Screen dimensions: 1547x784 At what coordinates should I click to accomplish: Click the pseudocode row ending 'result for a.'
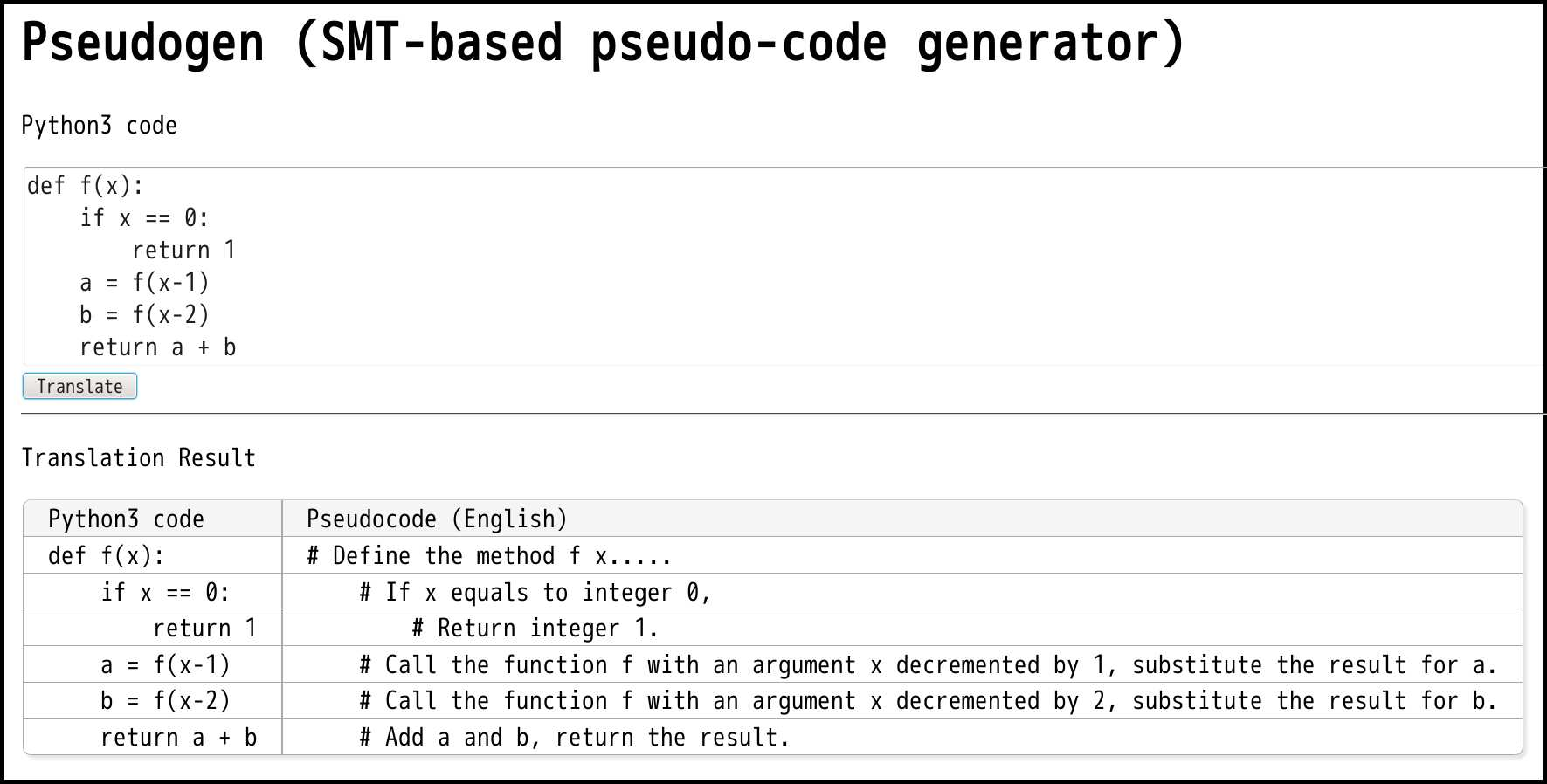928,665
